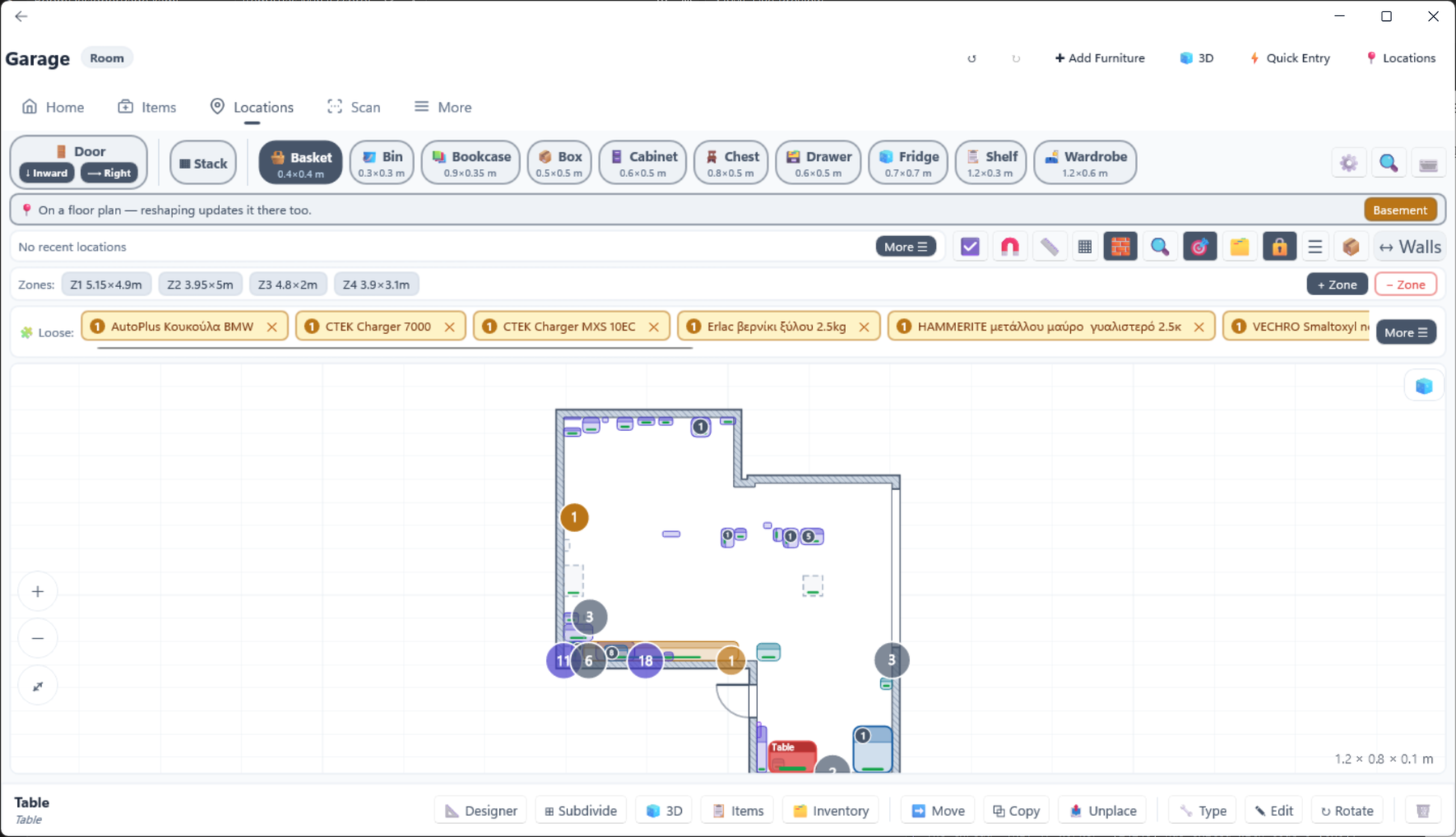The image size is (1456, 837).
Task: Click the + Zone button
Action: coord(1337,285)
